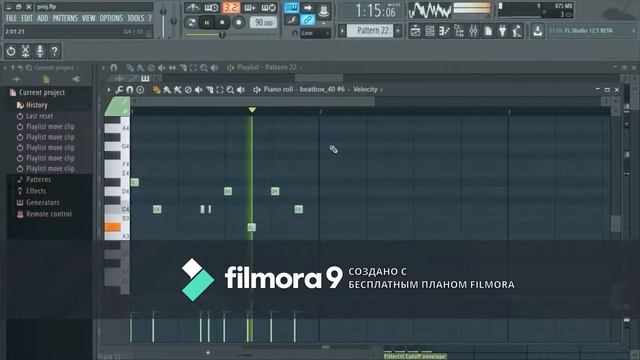Toggle the overdub mode icon
Viewport: 640px width, 360px height.
tap(249, 7)
